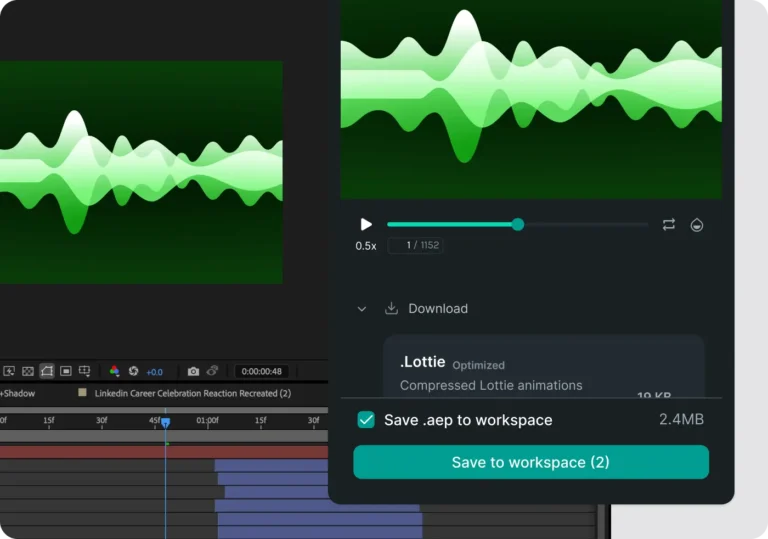Click Reset Exposure aperture icon
Viewport: 768px width, 539px height.
tap(133, 371)
